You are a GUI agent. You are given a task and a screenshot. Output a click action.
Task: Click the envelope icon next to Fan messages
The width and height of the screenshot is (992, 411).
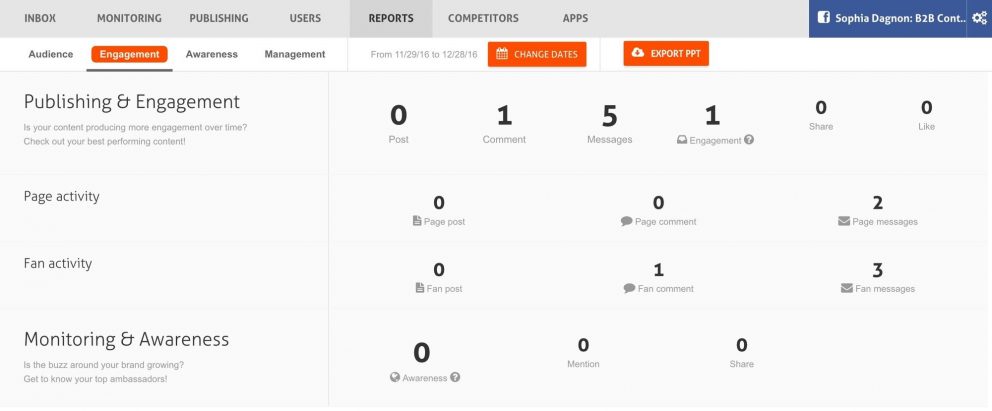tap(846, 288)
